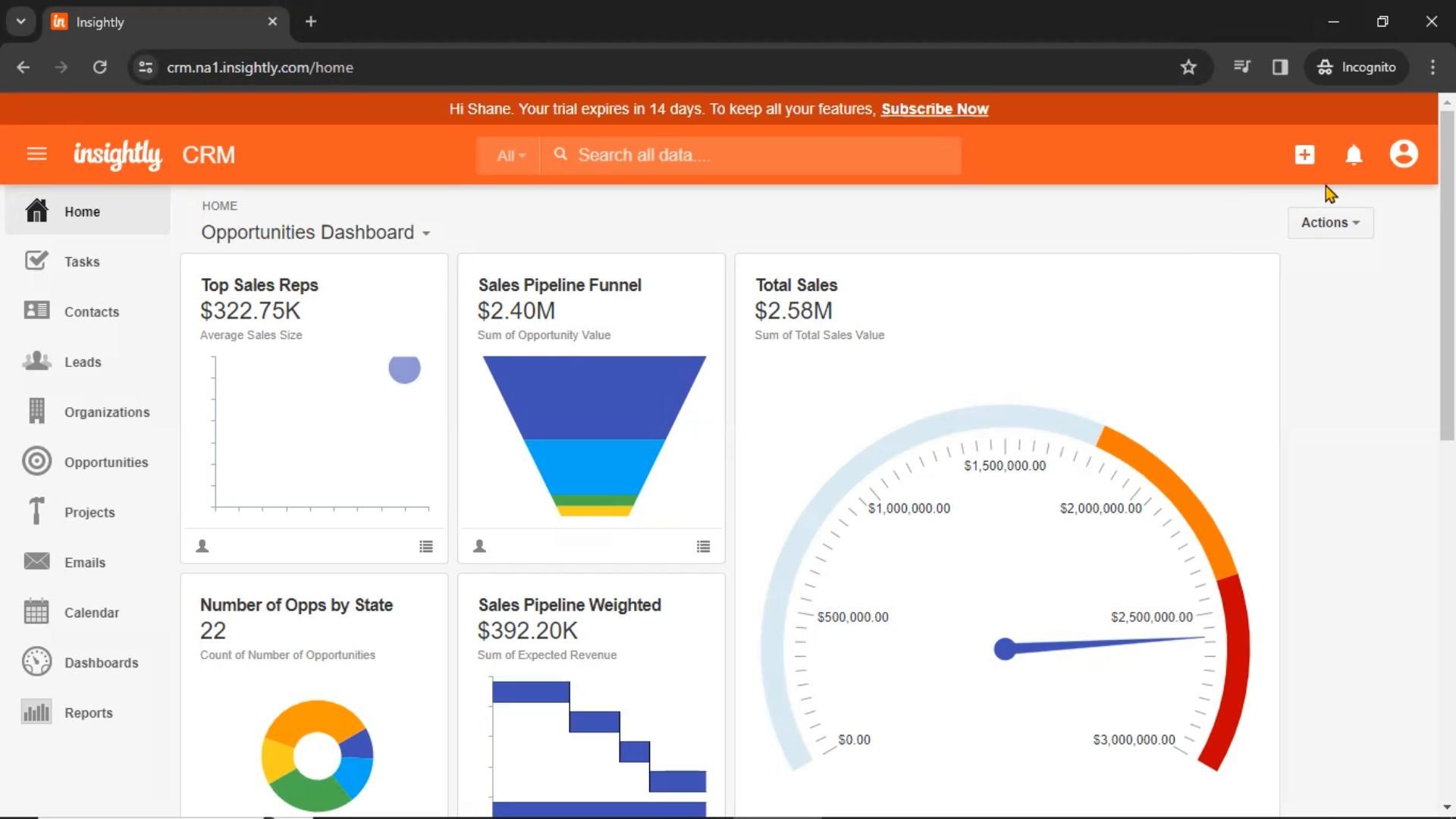This screenshot has width=1456, height=819.
Task: Navigate to Contacts module
Action: 91,311
